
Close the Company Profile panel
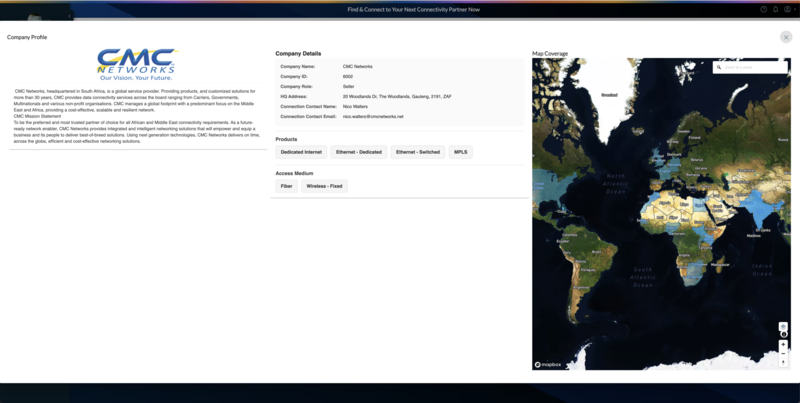point(786,37)
